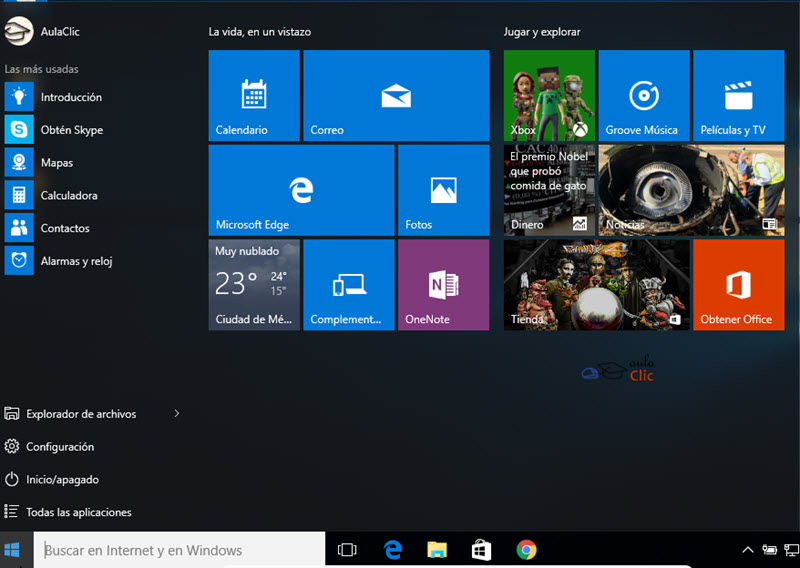
Task: Open Task View in the taskbar
Action: pos(347,550)
